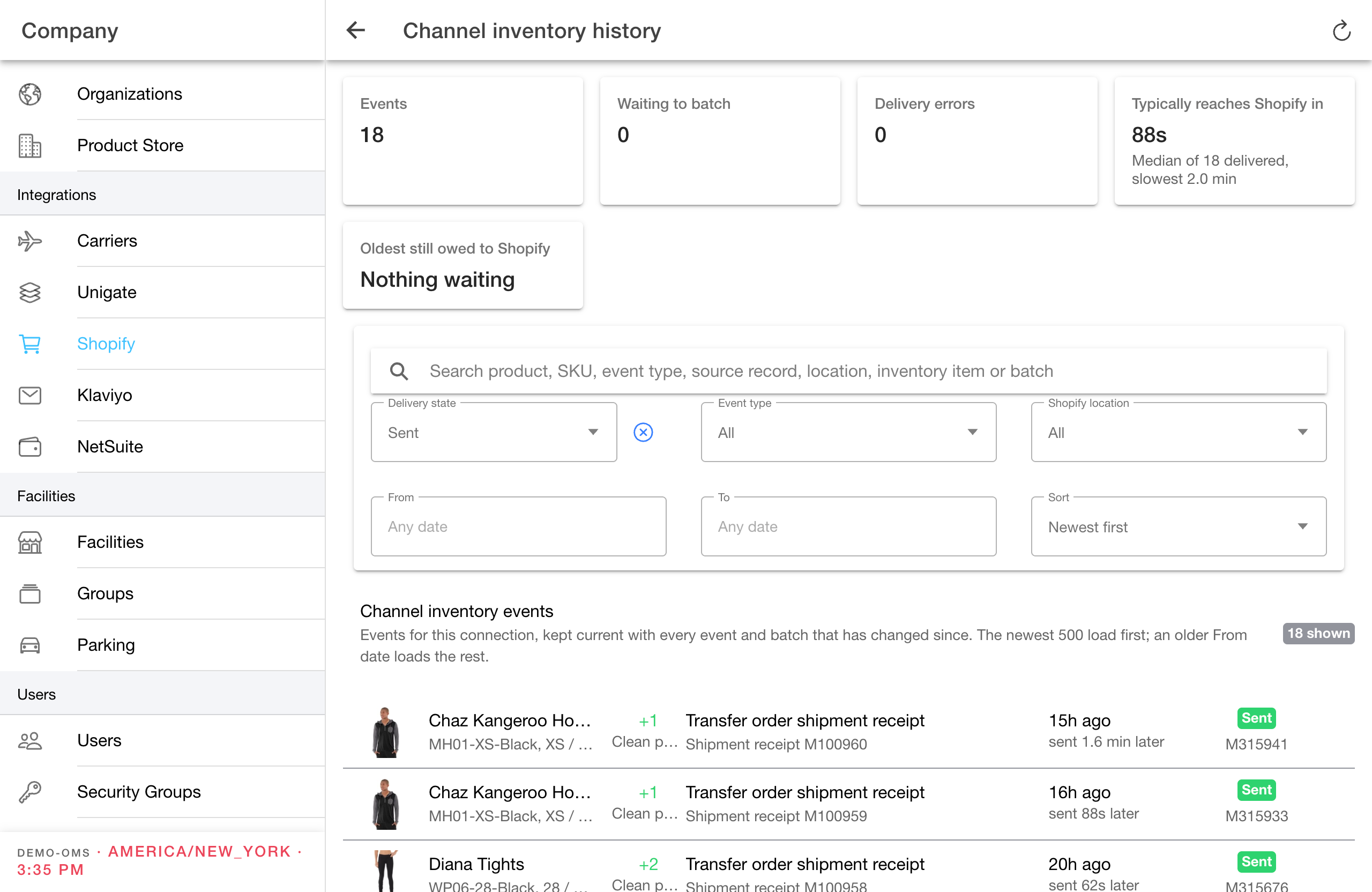1372x892 pixels.
Task: Click the 18 shown badge
Action: click(1317, 633)
